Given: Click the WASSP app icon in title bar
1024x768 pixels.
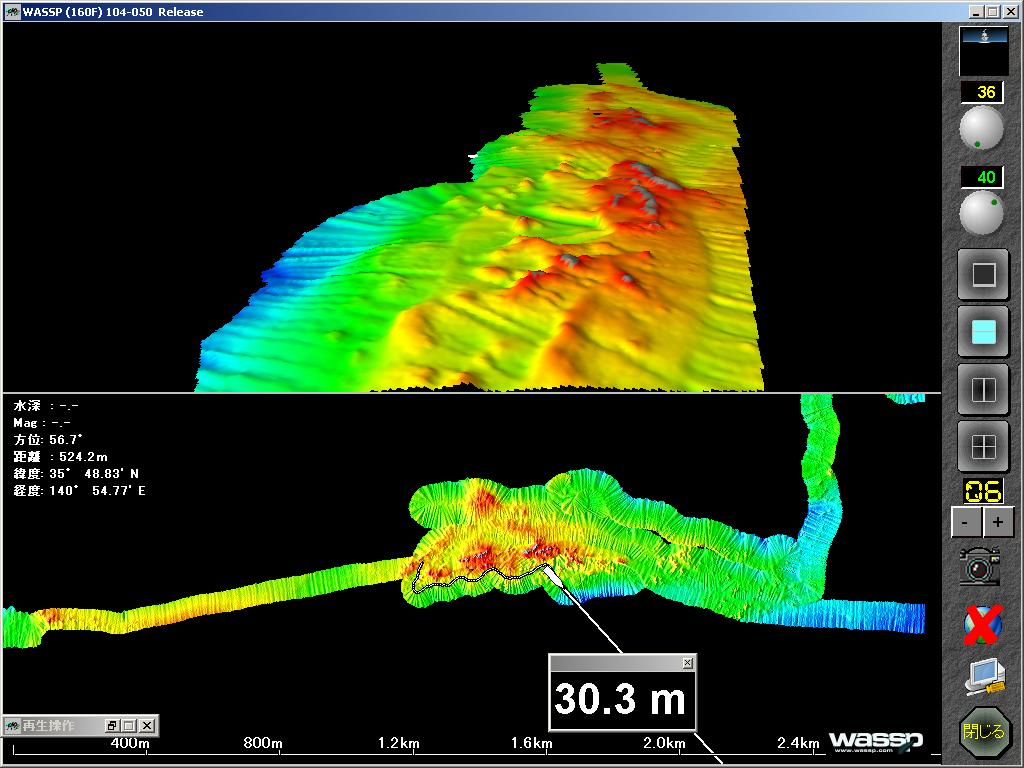Looking at the screenshot, I should coord(12,12).
